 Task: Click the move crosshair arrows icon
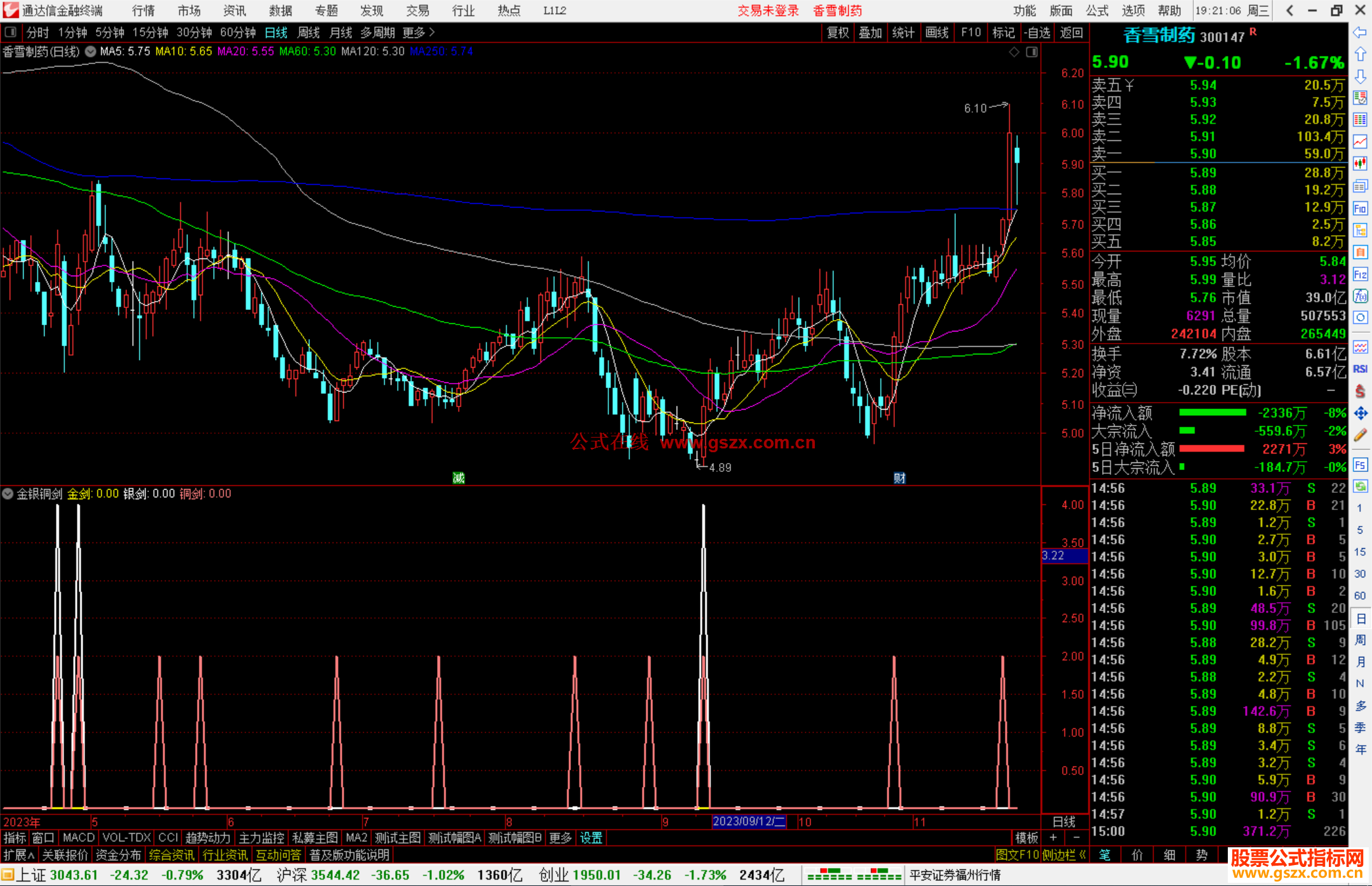1360,413
